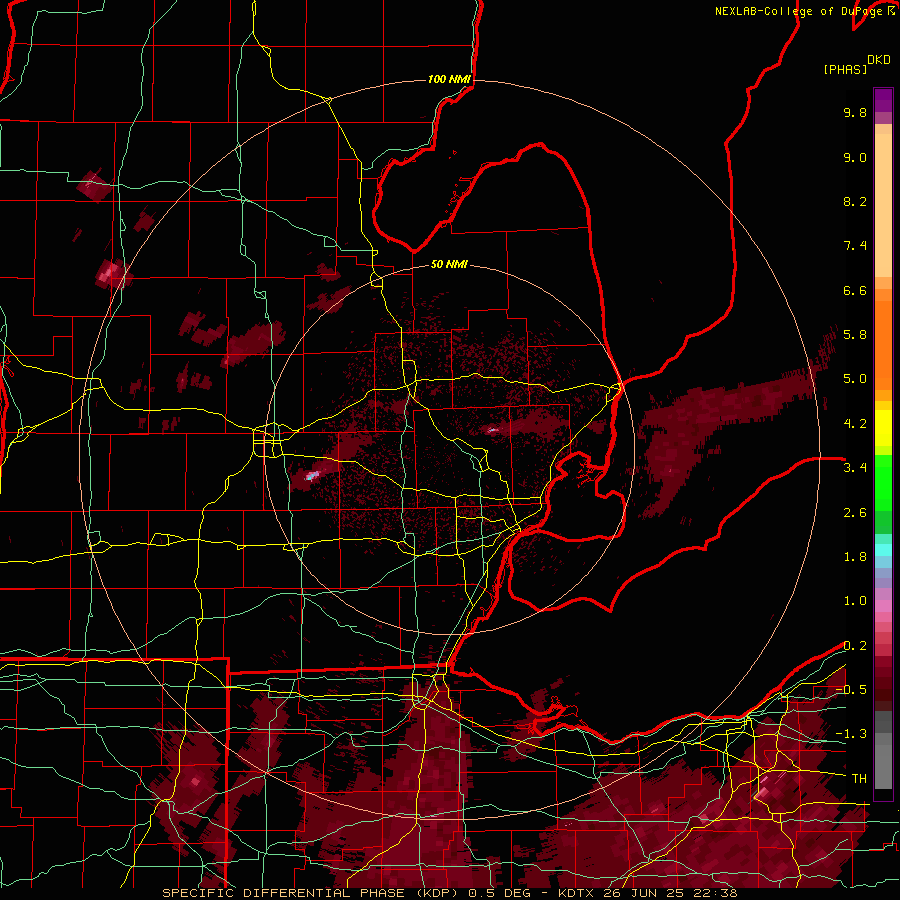900x900 pixels.
Task: Select the -0.5 legend value
Action: click(851, 690)
